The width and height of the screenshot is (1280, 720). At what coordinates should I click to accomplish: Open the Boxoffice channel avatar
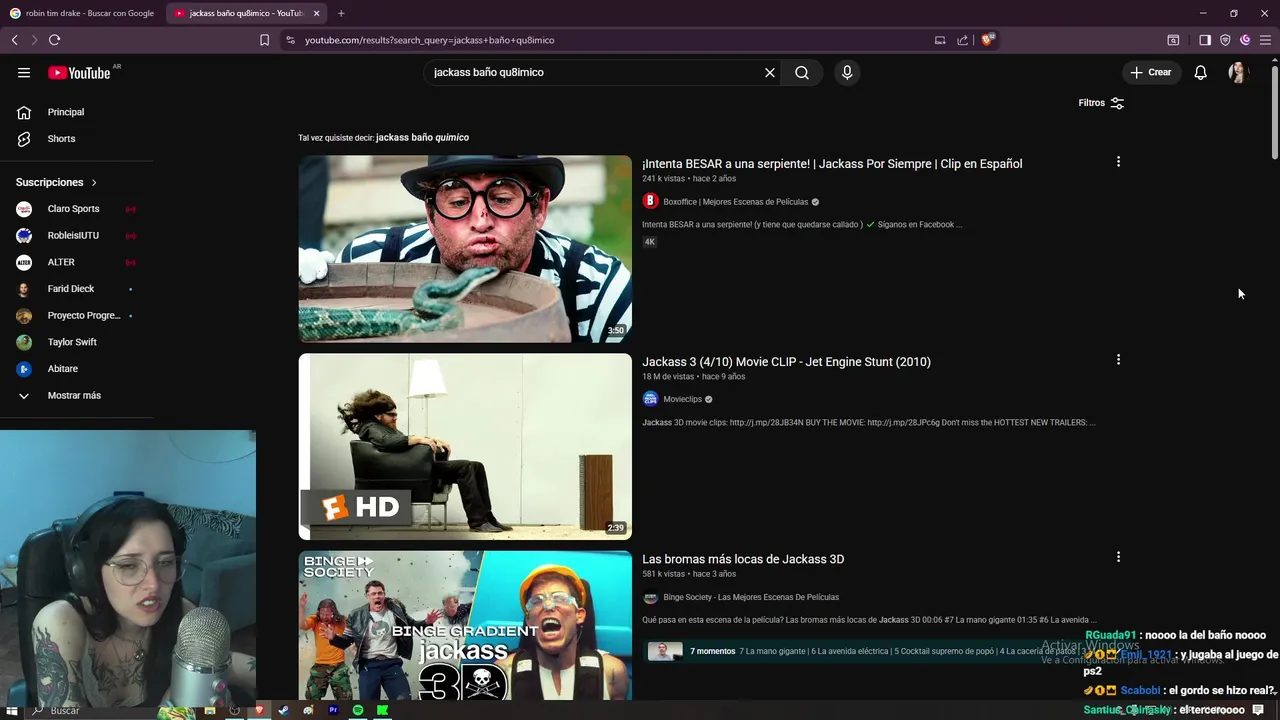pyautogui.click(x=650, y=201)
